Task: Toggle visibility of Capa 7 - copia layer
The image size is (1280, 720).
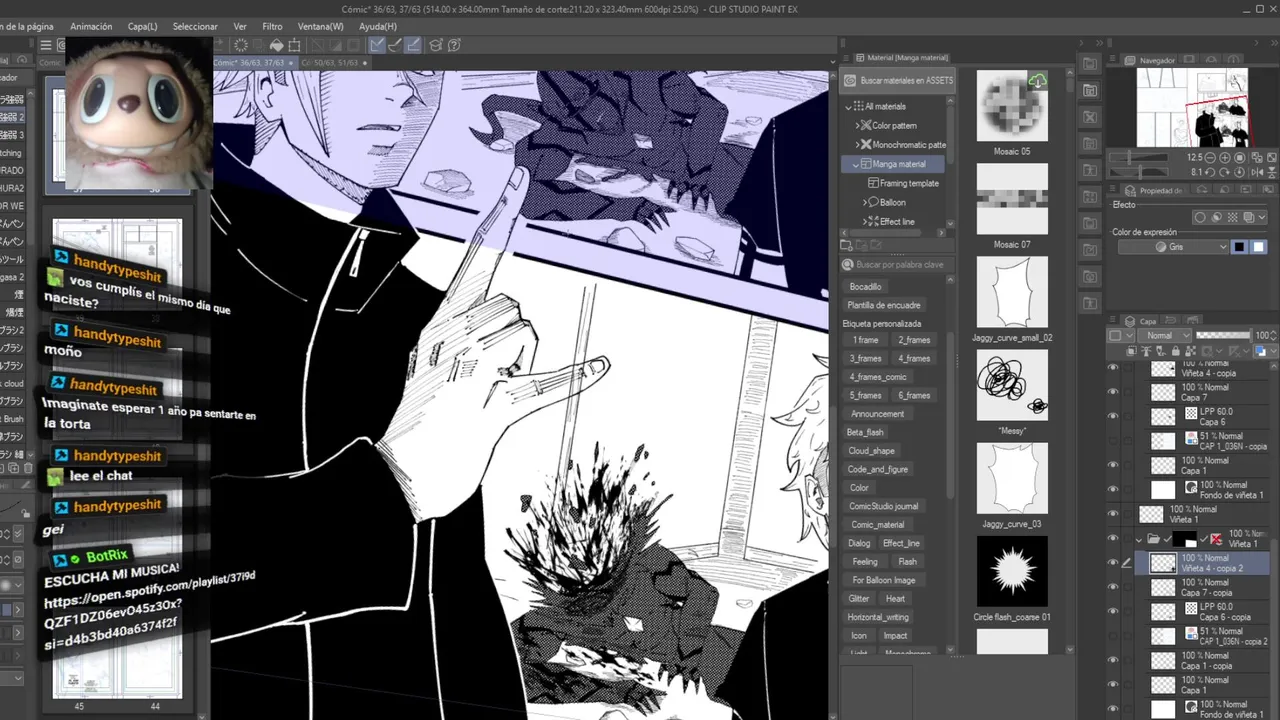Action: coord(1113,587)
